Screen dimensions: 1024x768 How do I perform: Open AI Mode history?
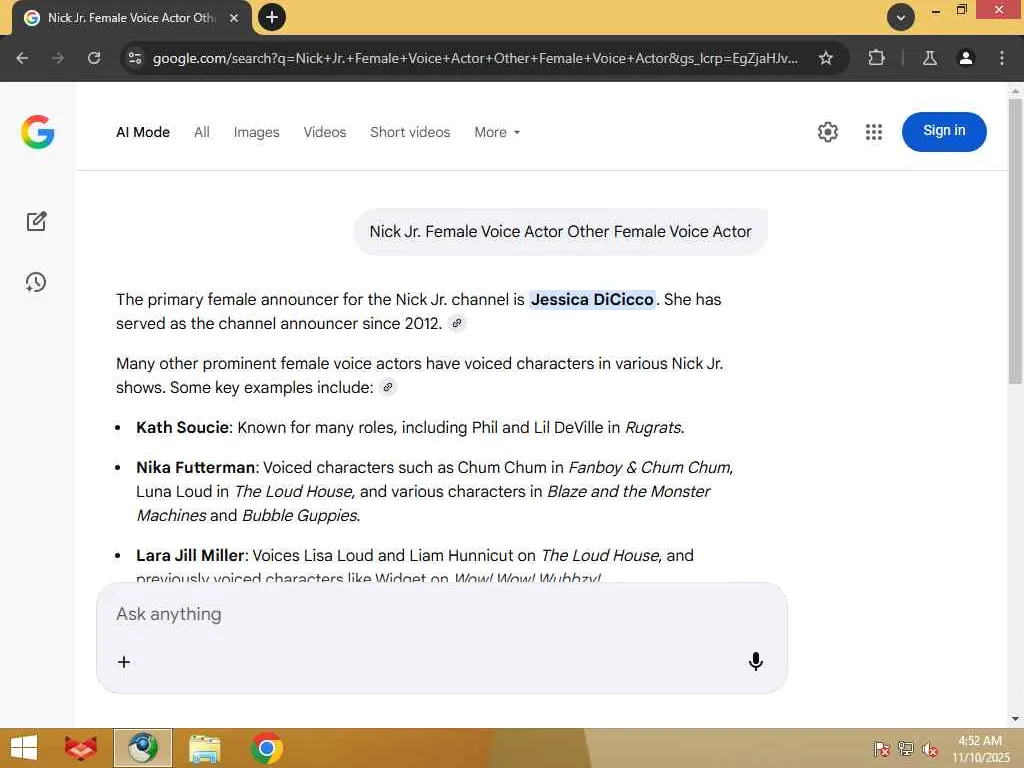pyautogui.click(x=36, y=282)
